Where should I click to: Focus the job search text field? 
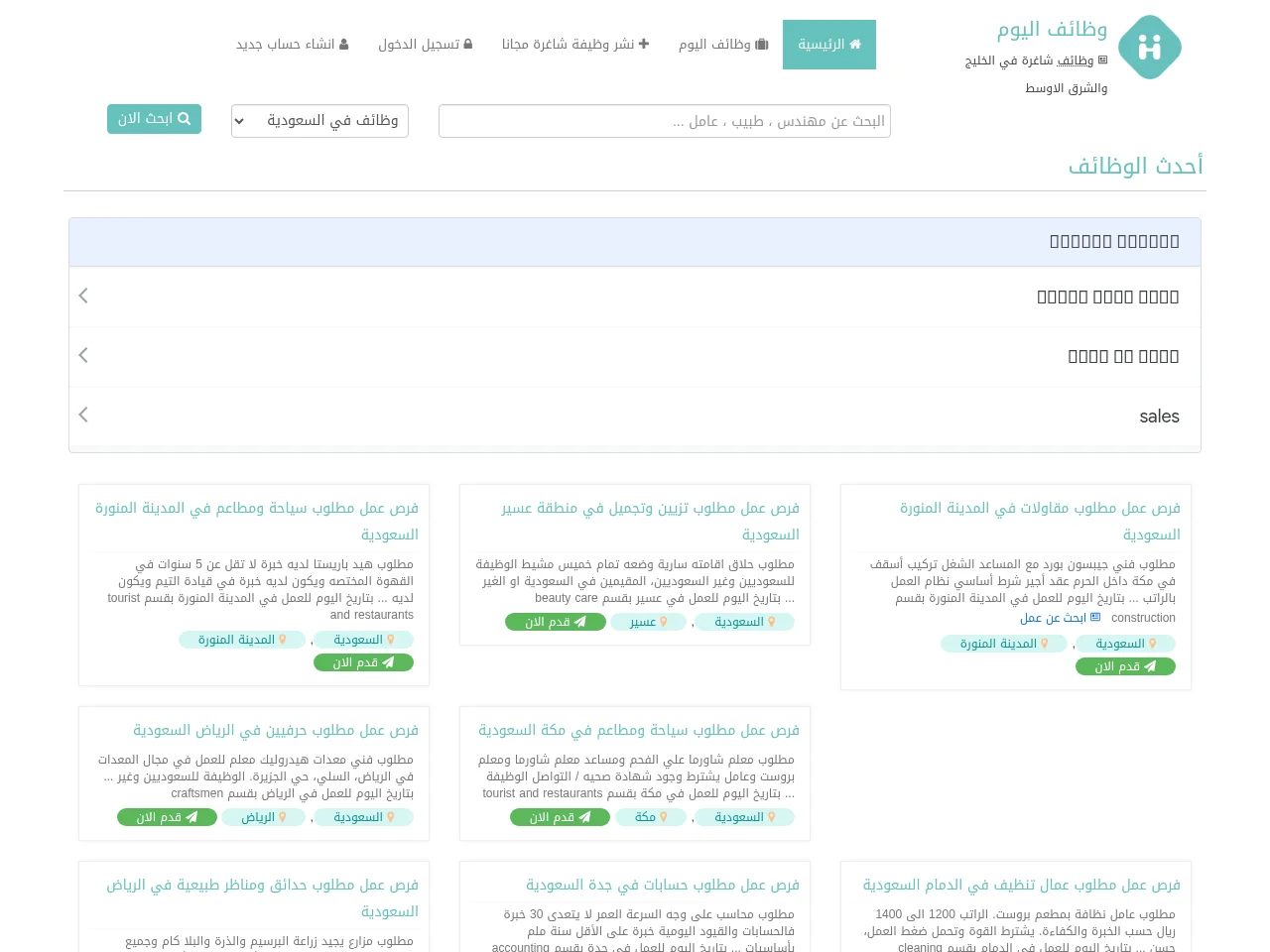click(665, 121)
